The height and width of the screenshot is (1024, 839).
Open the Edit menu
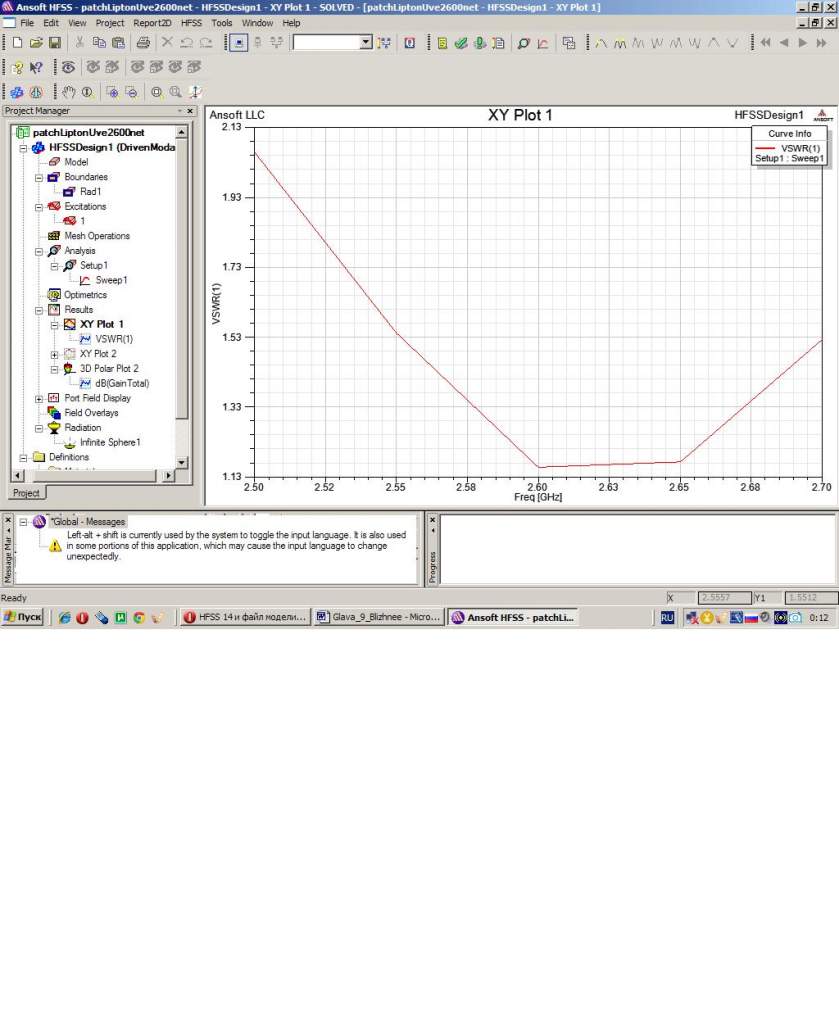(51, 23)
